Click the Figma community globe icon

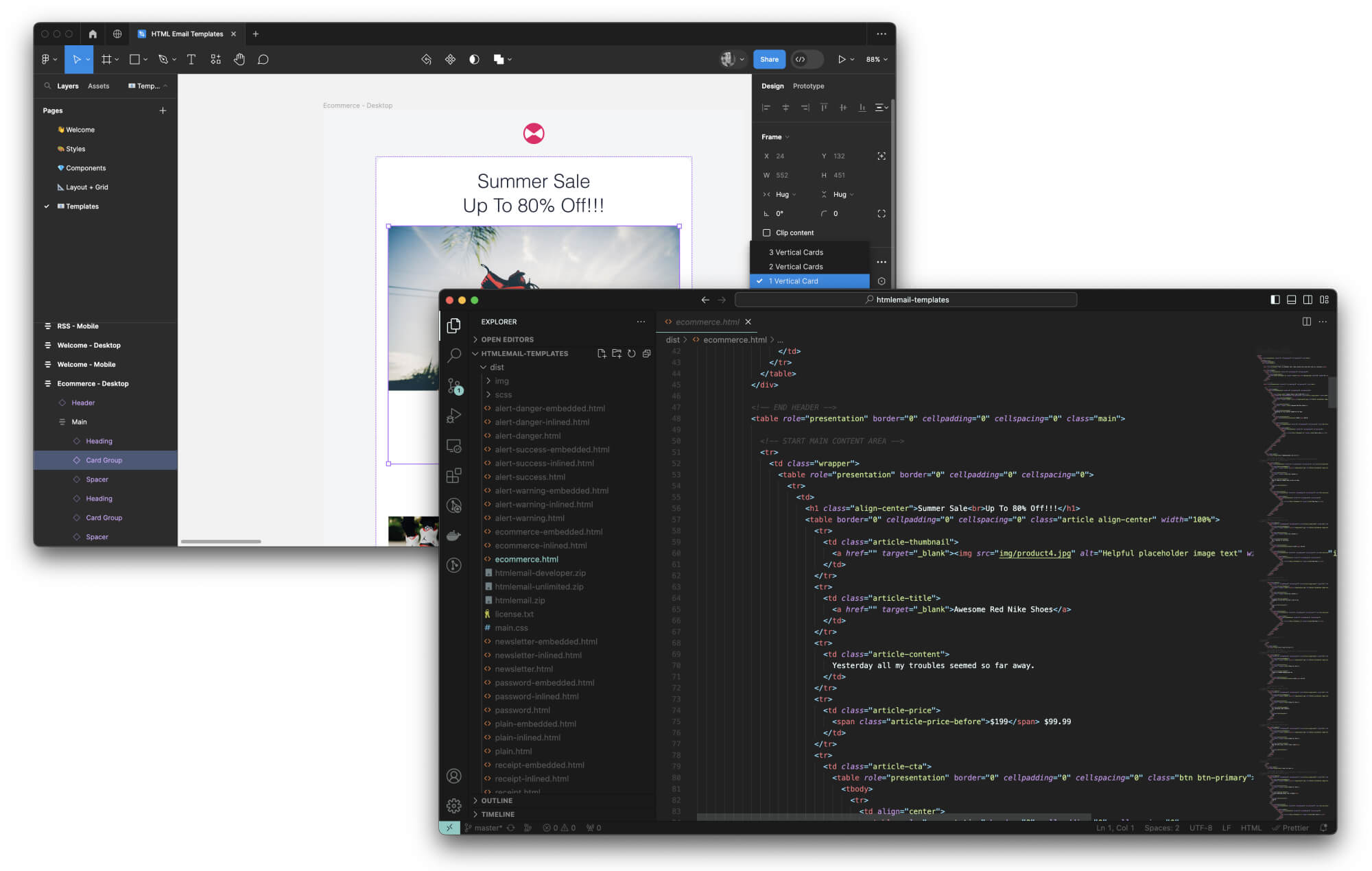coord(117,34)
